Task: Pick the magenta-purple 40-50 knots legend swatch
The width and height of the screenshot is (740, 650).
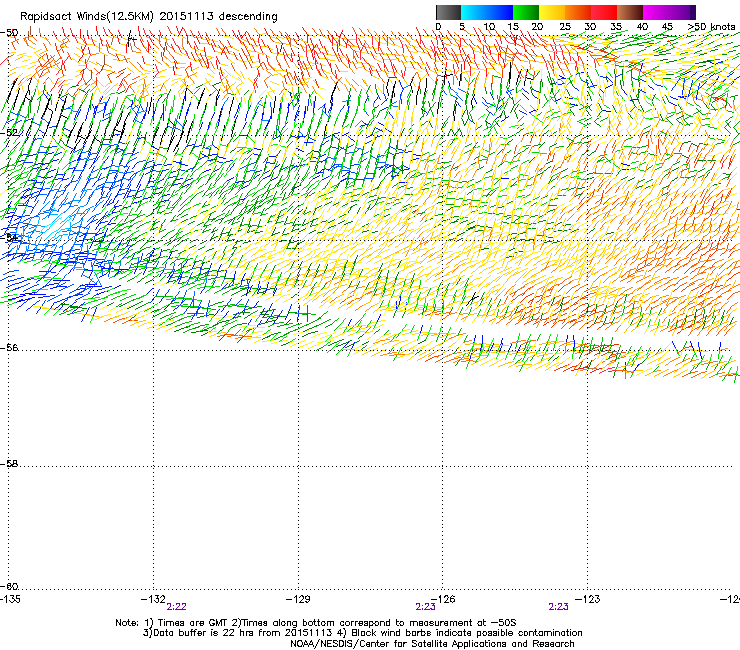Action: [669, 12]
